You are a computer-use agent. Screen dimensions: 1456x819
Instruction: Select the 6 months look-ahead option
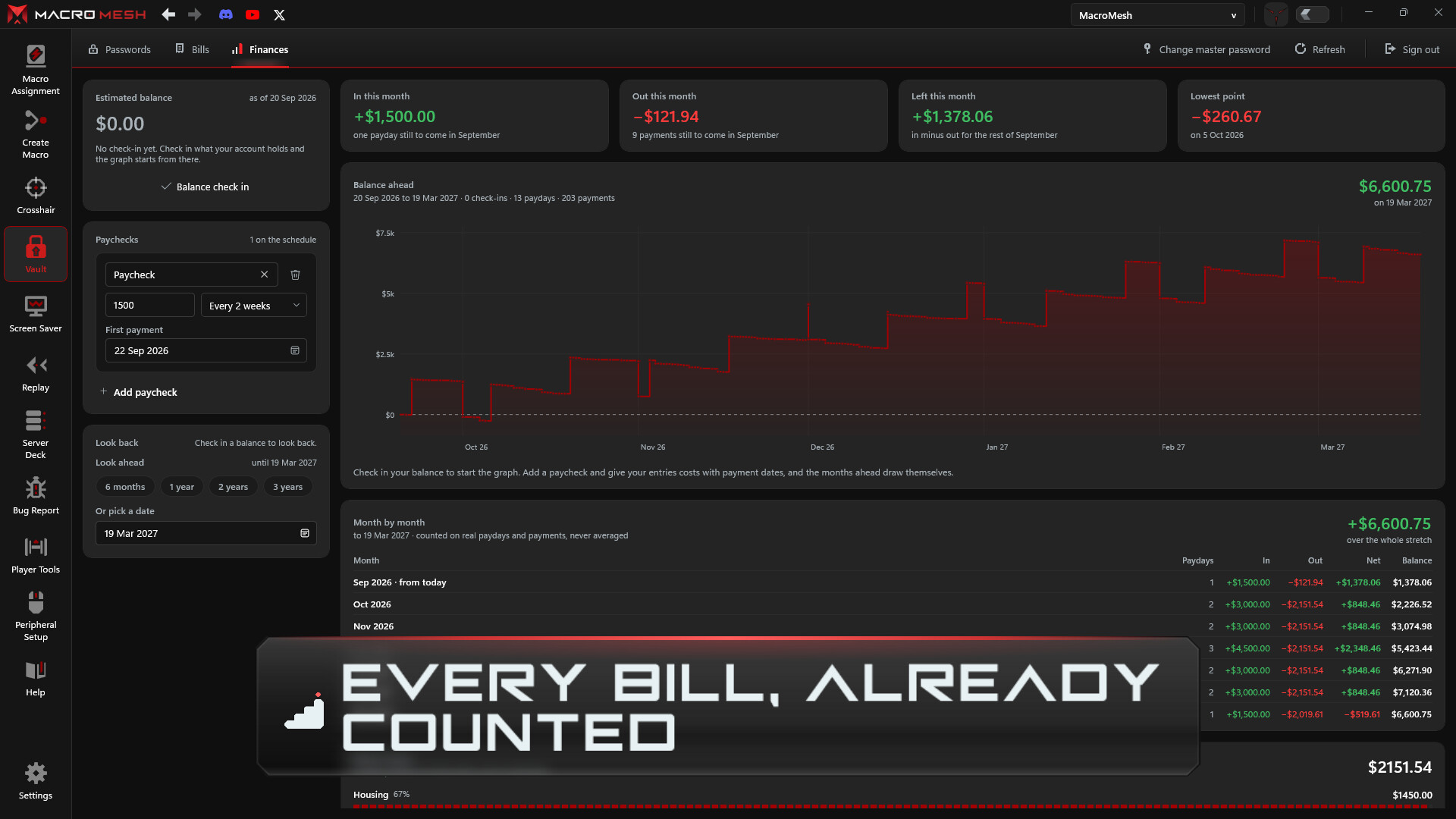click(125, 487)
